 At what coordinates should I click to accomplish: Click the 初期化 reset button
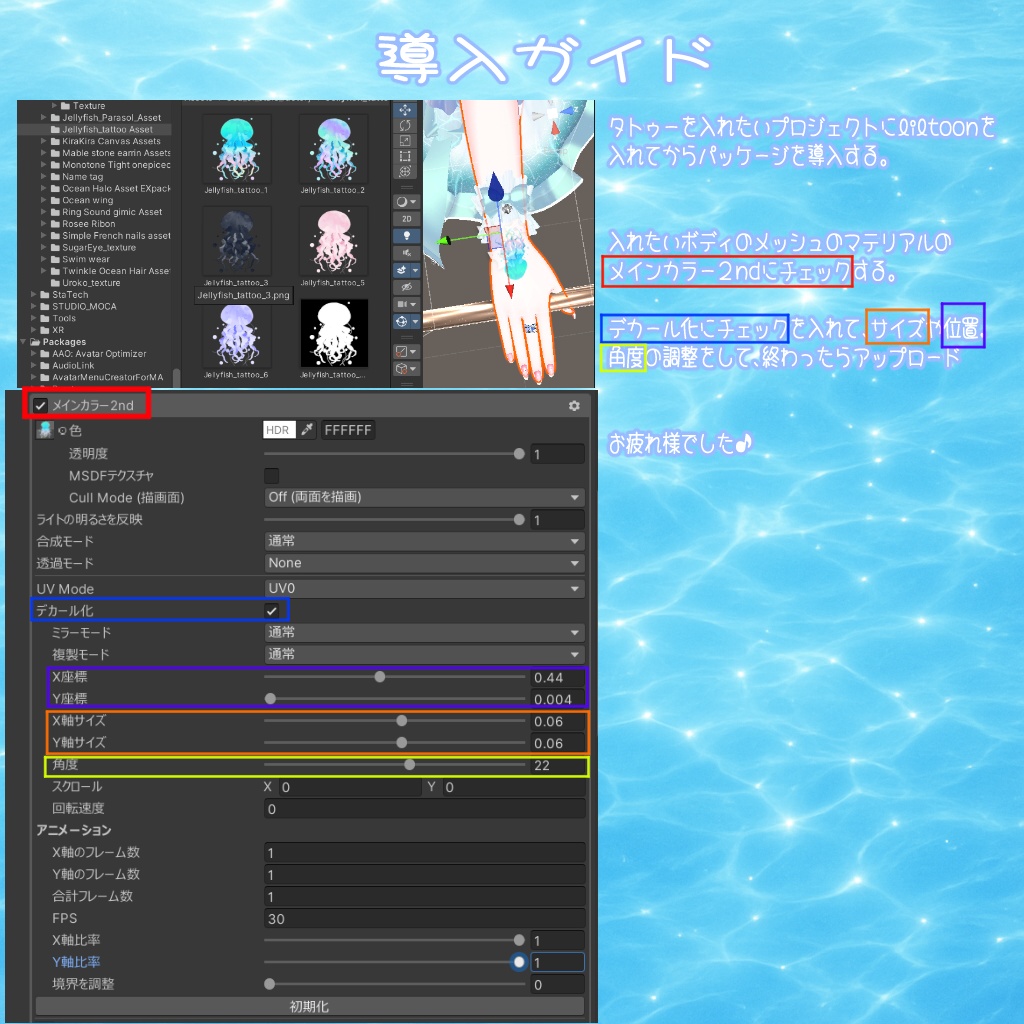coord(310,1006)
